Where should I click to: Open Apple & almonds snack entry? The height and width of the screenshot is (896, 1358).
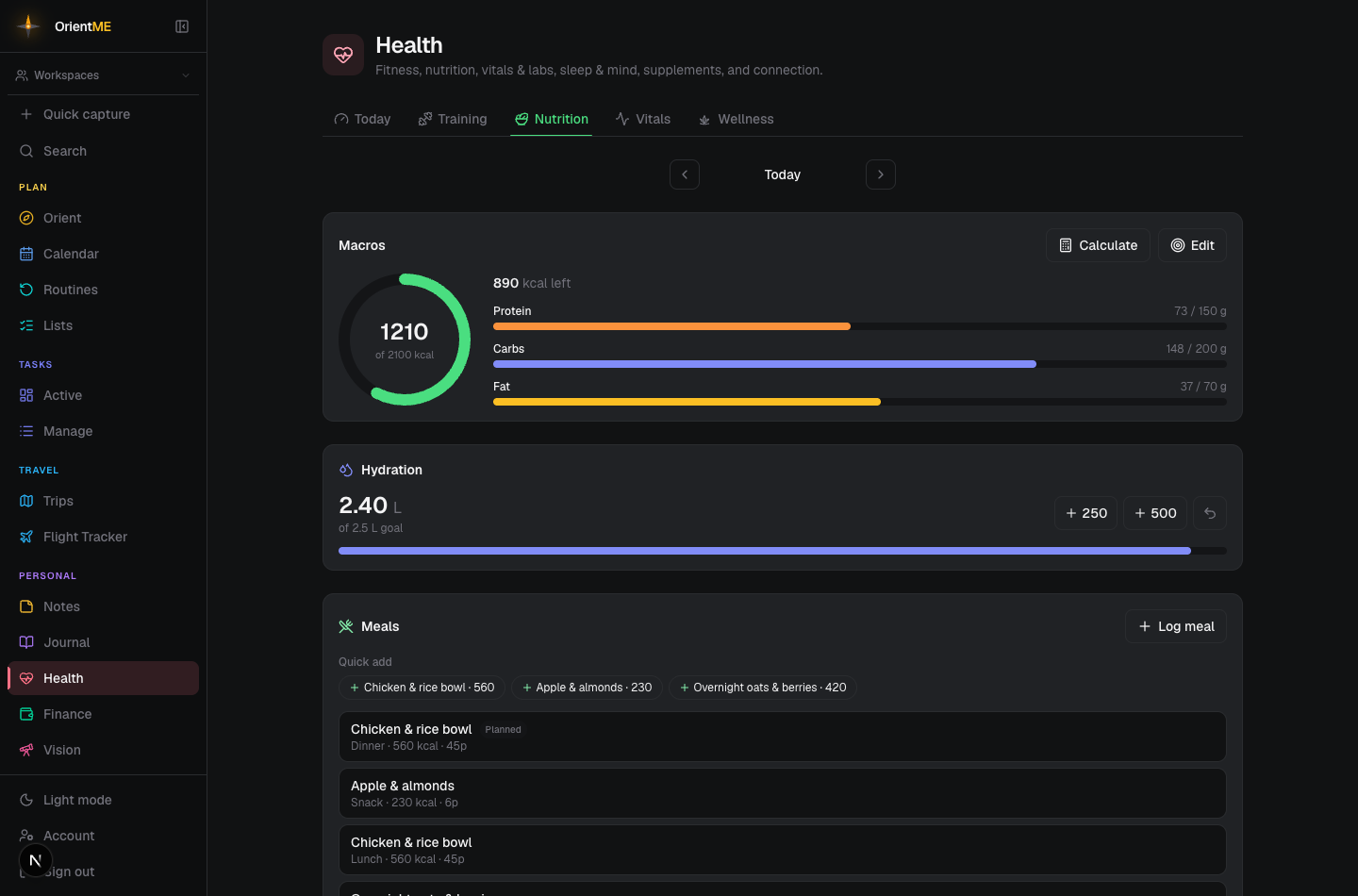(x=783, y=793)
